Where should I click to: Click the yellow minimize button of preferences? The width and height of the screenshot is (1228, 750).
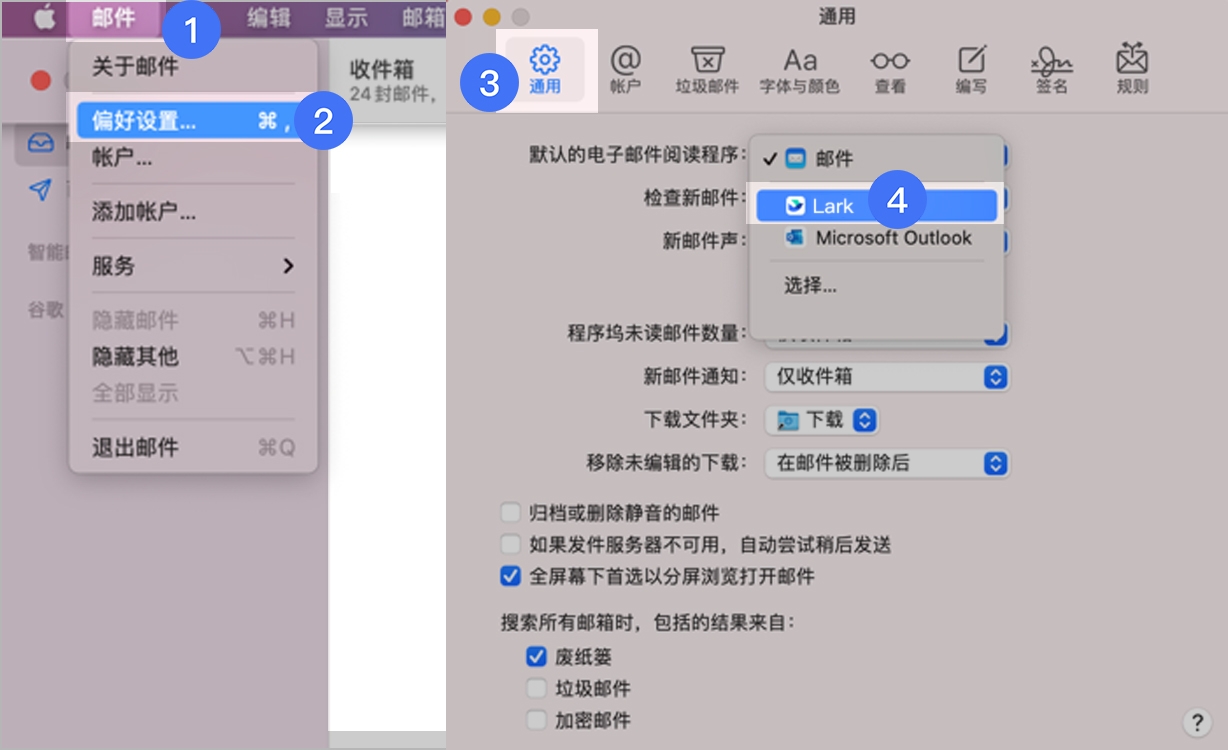tap(491, 17)
